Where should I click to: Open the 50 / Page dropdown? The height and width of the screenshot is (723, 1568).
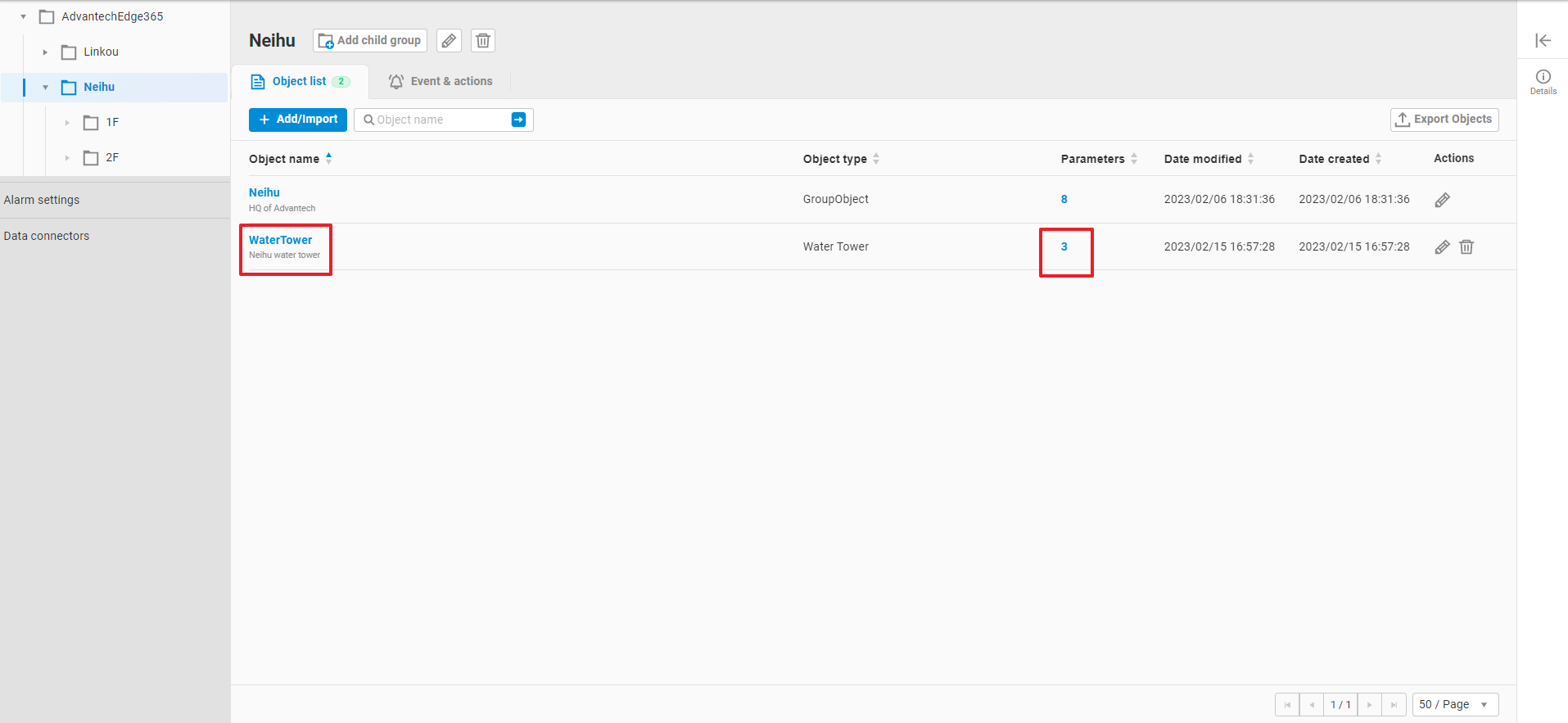(x=1455, y=704)
